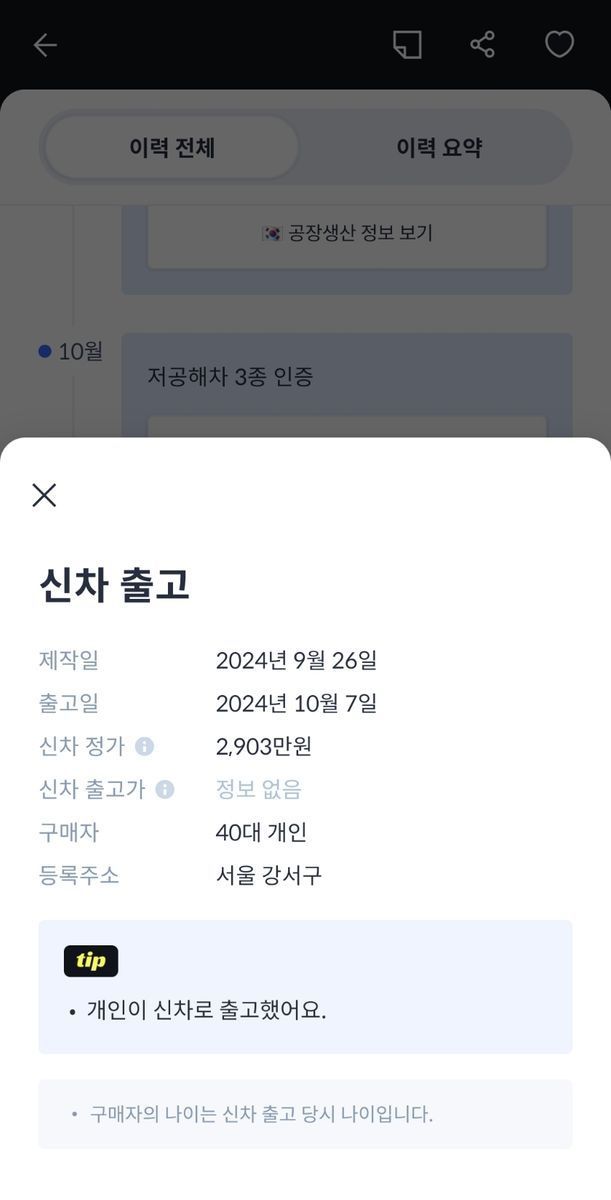Close the 신차 출고 bottom sheet
The width and height of the screenshot is (611, 1200).
pos(44,495)
